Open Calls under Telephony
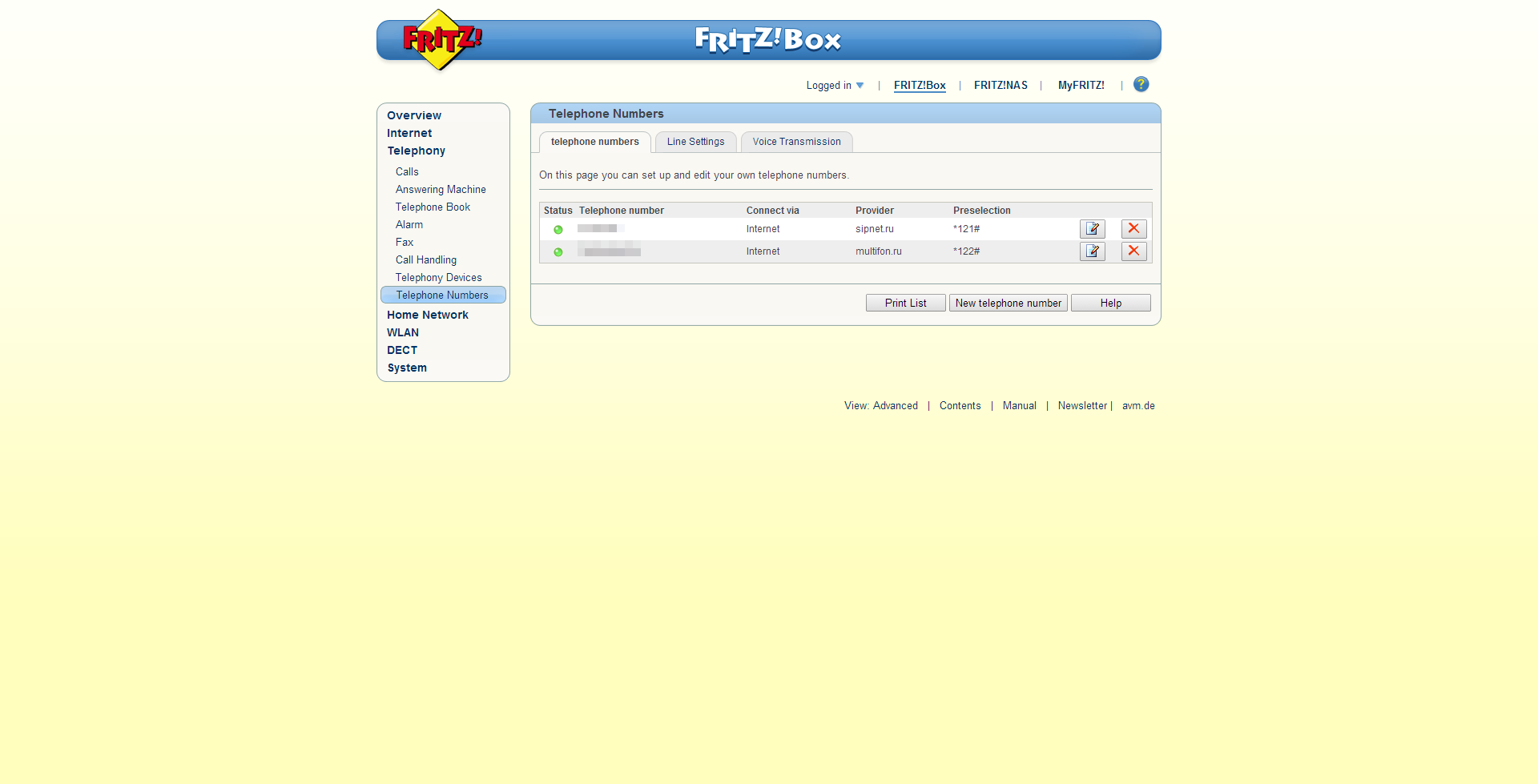The height and width of the screenshot is (784, 1538). coord(407,171)
